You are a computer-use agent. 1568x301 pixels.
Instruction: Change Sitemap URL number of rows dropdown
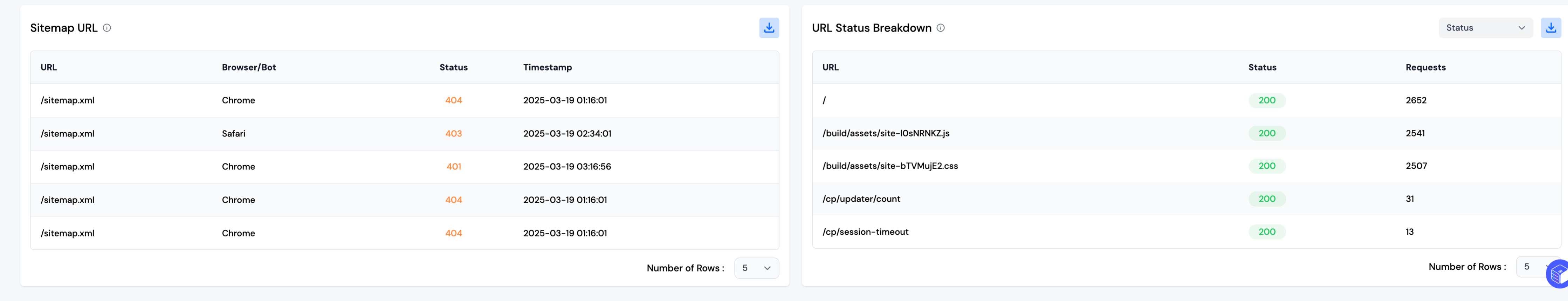click(756, 268)
